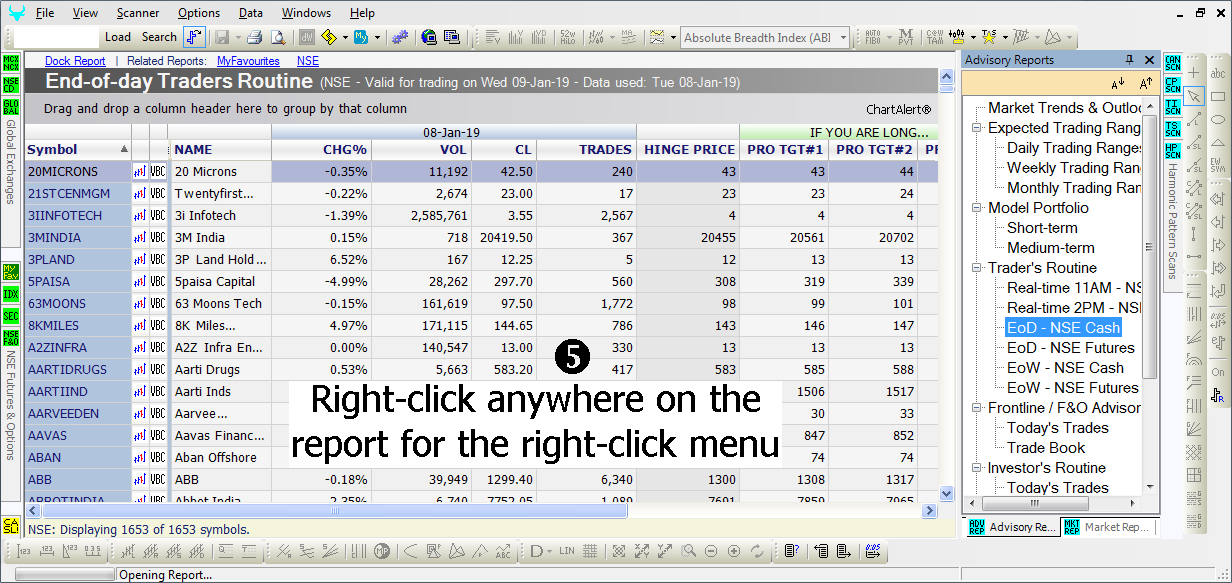Click the chart icon in 20MICRONS row
The width and height of the screenshot is (1232, 583).
click(140, 171)
